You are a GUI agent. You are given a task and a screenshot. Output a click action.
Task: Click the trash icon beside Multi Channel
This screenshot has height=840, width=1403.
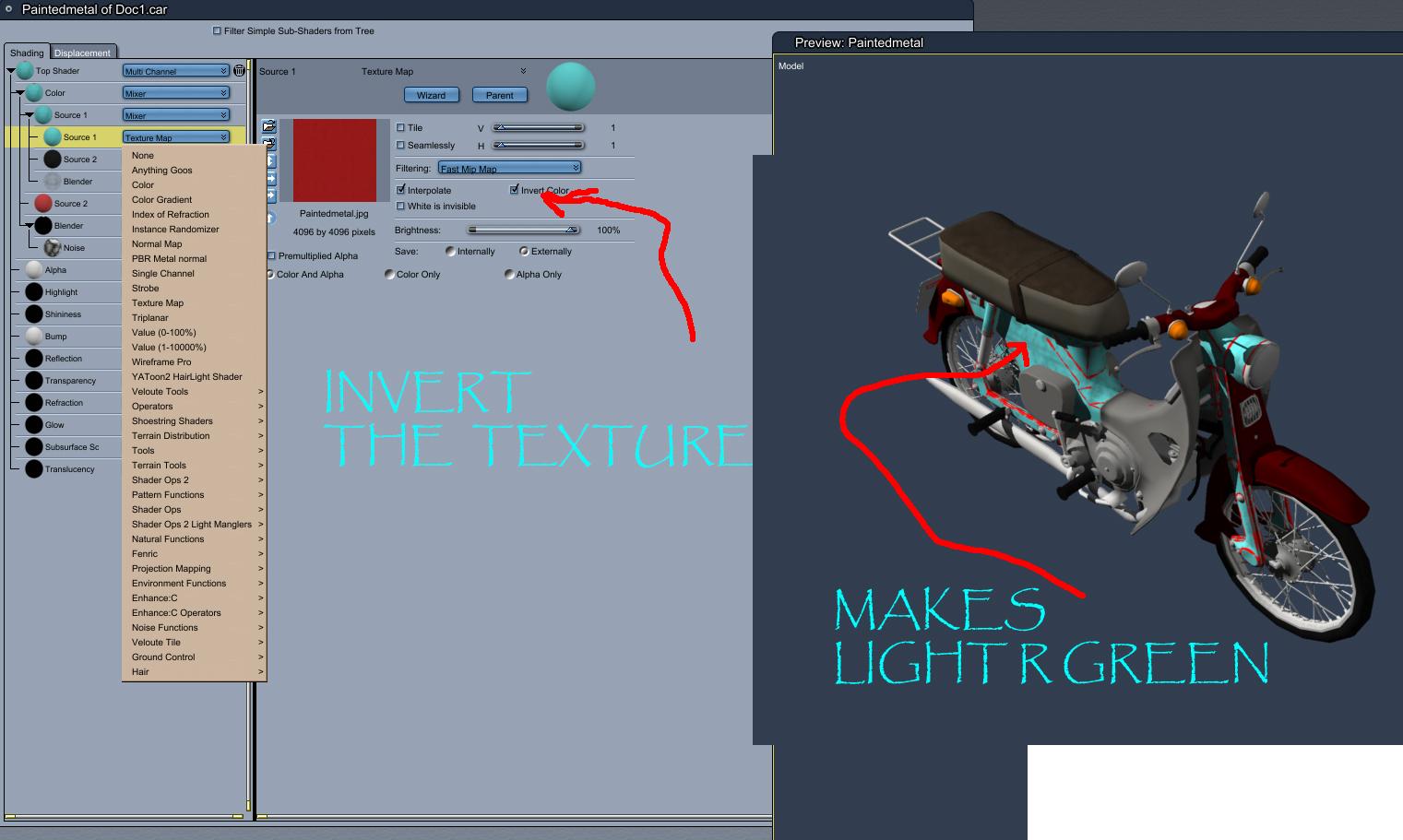tap(240, 71)
